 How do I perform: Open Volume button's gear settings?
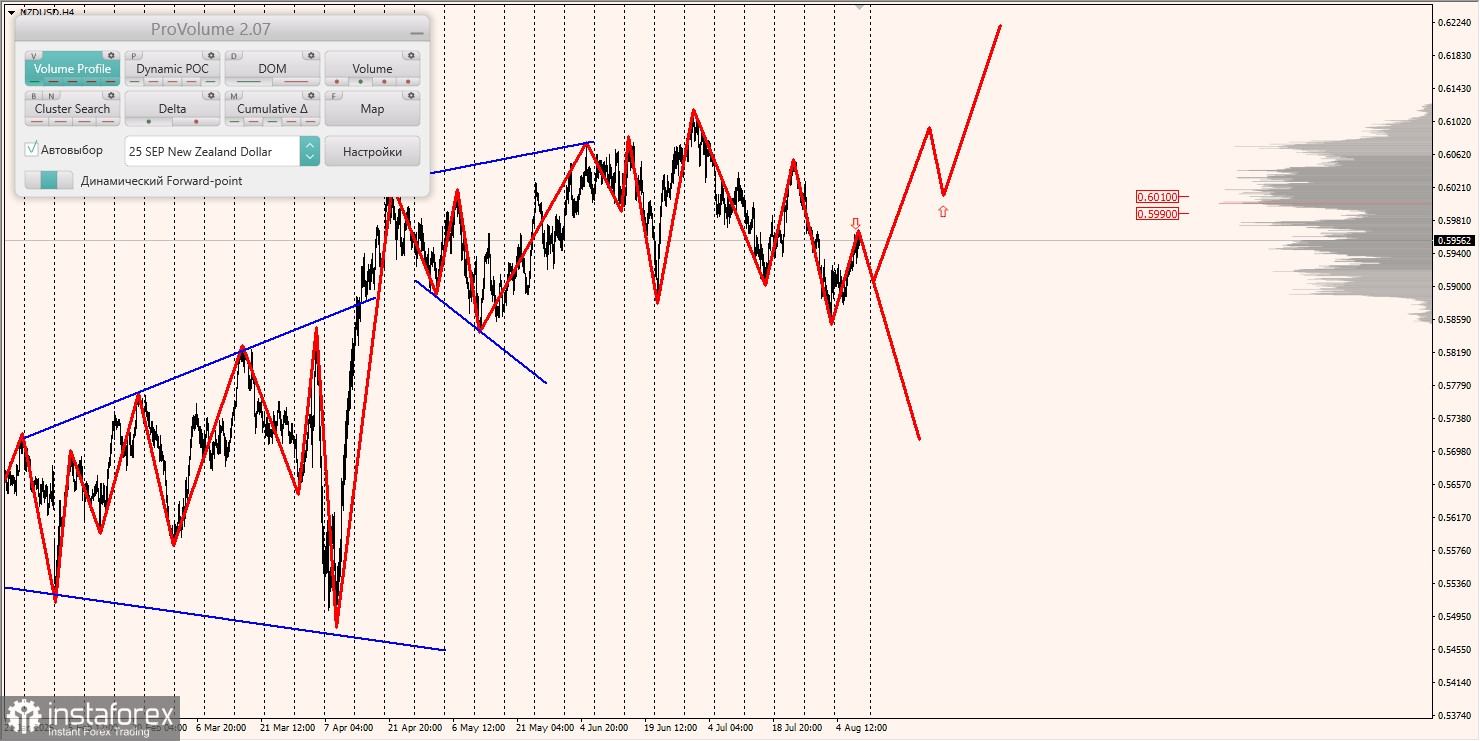click(411, 55)
